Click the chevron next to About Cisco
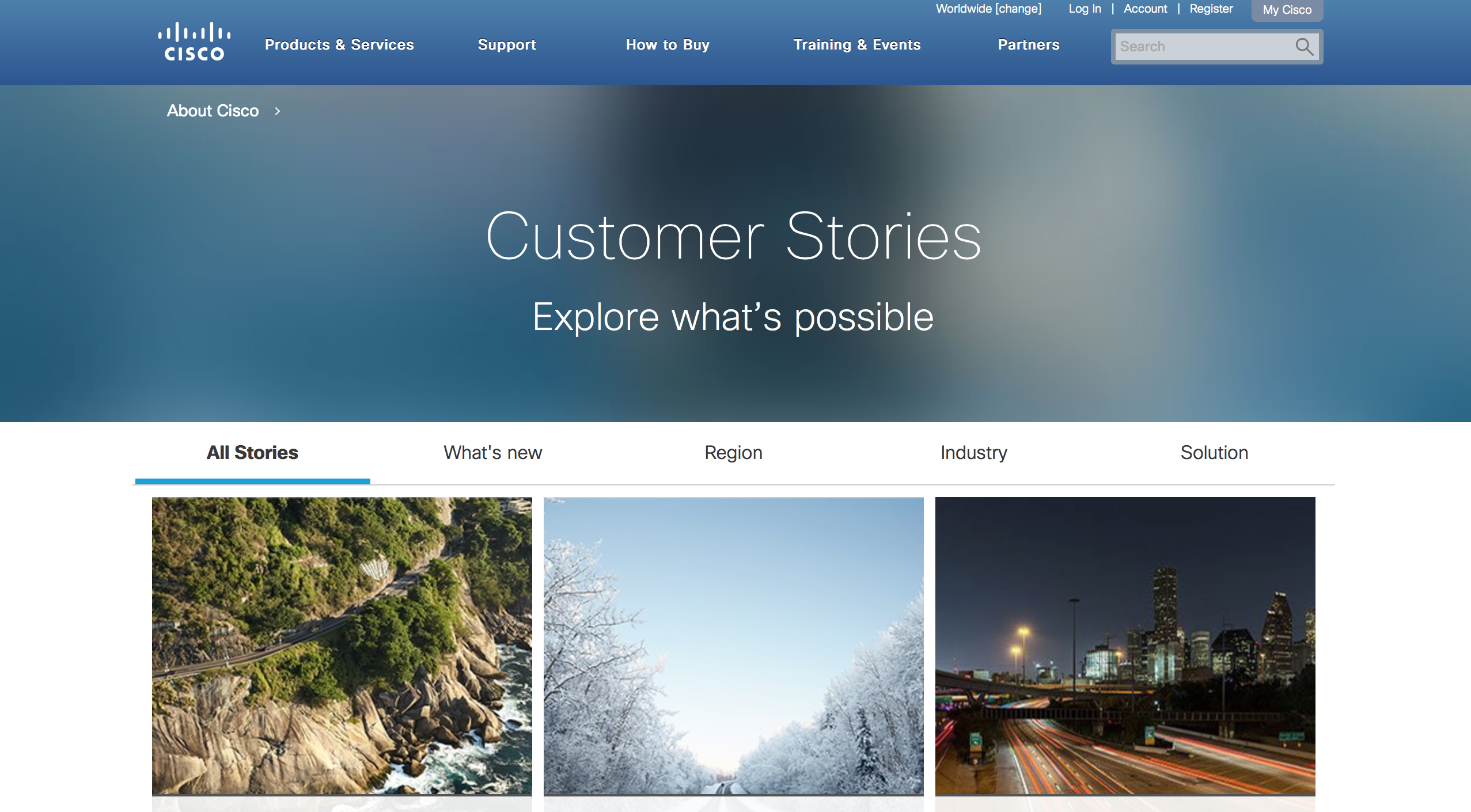The width and height of the screenshot is (1471, 812). click(277, 111)
